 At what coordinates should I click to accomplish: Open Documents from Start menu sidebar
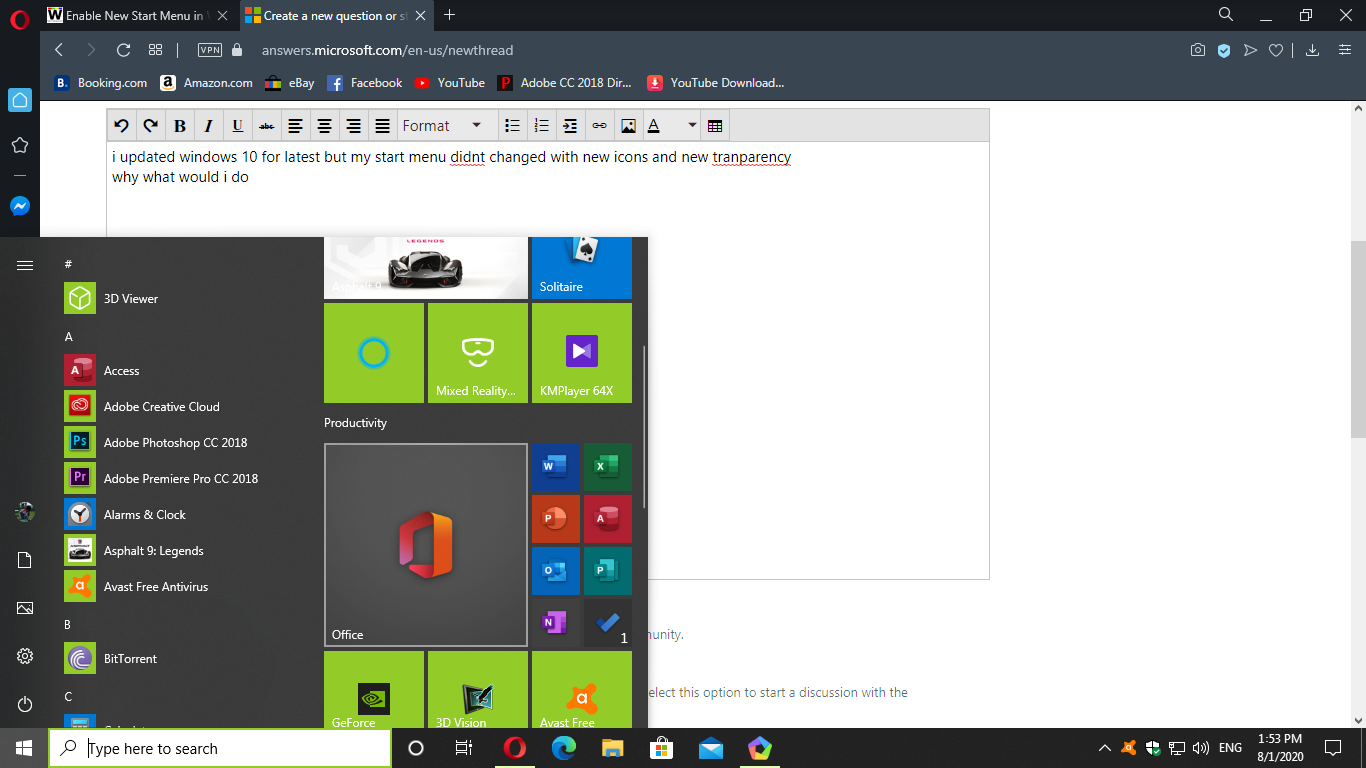click(x=25, y=560)
